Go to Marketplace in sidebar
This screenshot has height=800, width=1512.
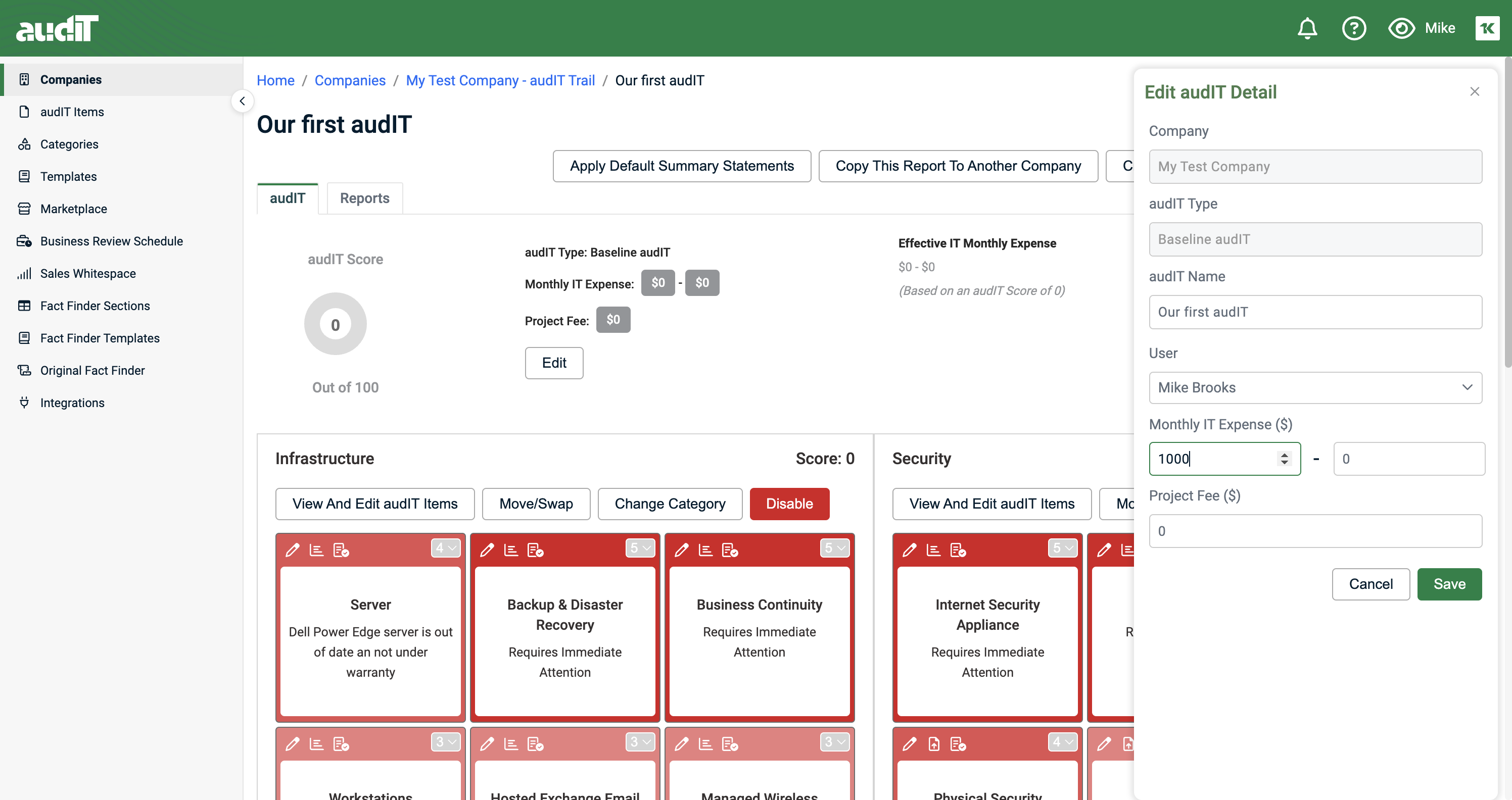coord(73,209)
